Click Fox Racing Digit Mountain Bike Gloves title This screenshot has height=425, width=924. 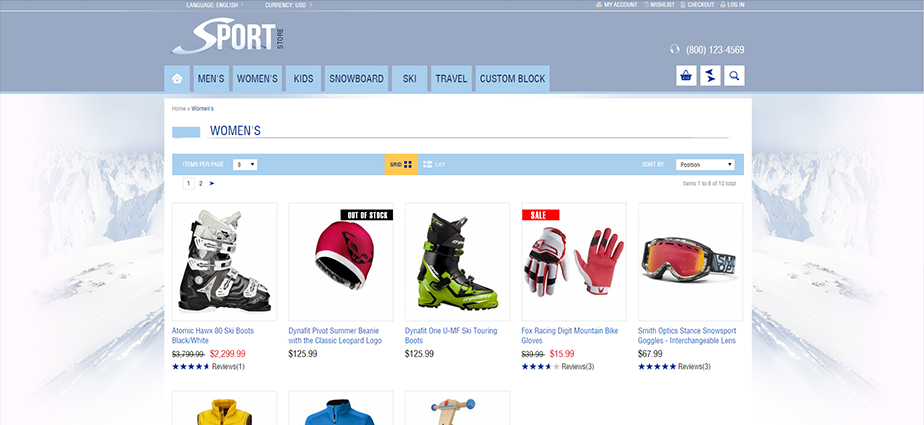click(570, 335)
